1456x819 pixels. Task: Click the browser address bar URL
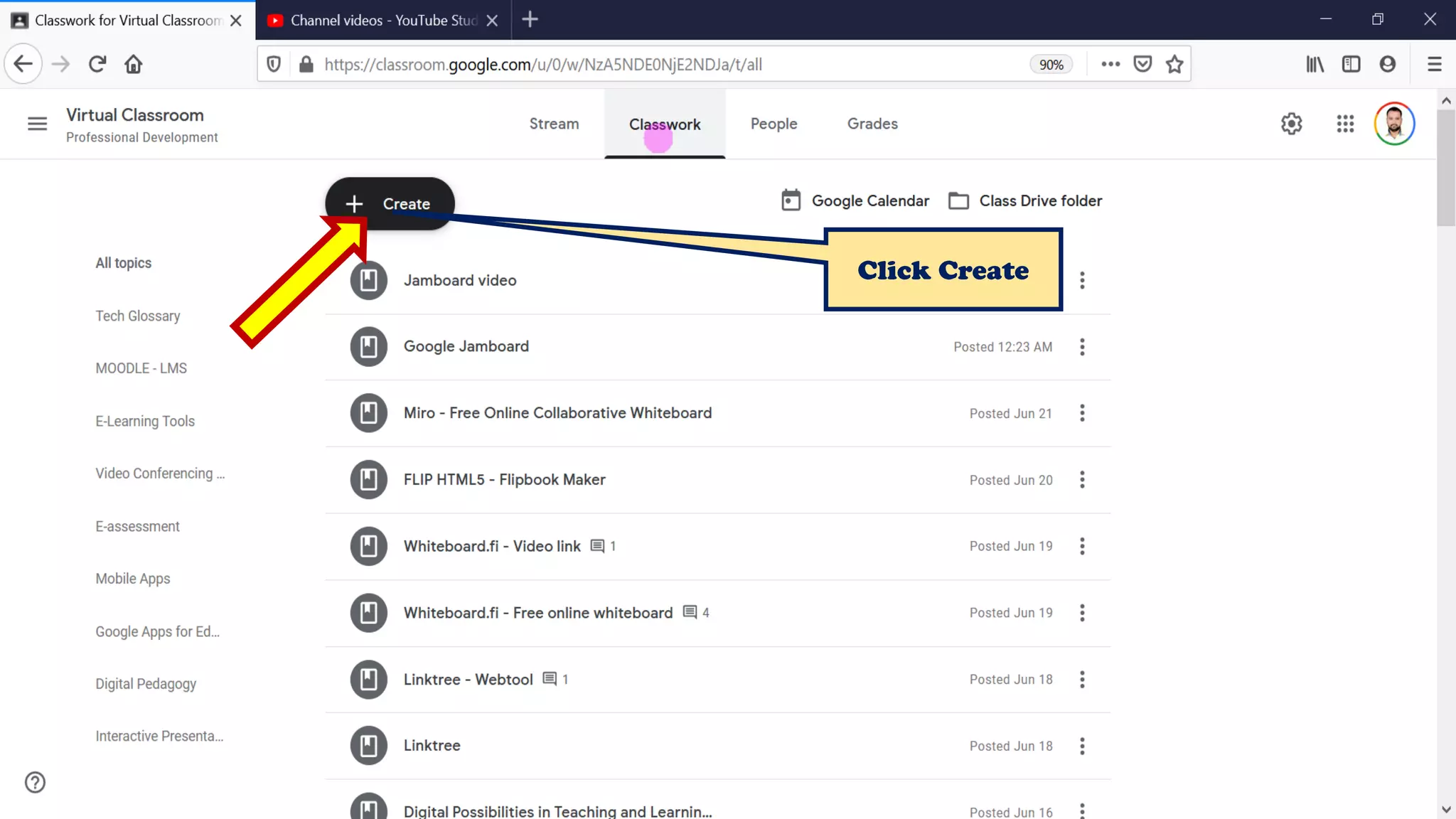[x=543, y=65]
